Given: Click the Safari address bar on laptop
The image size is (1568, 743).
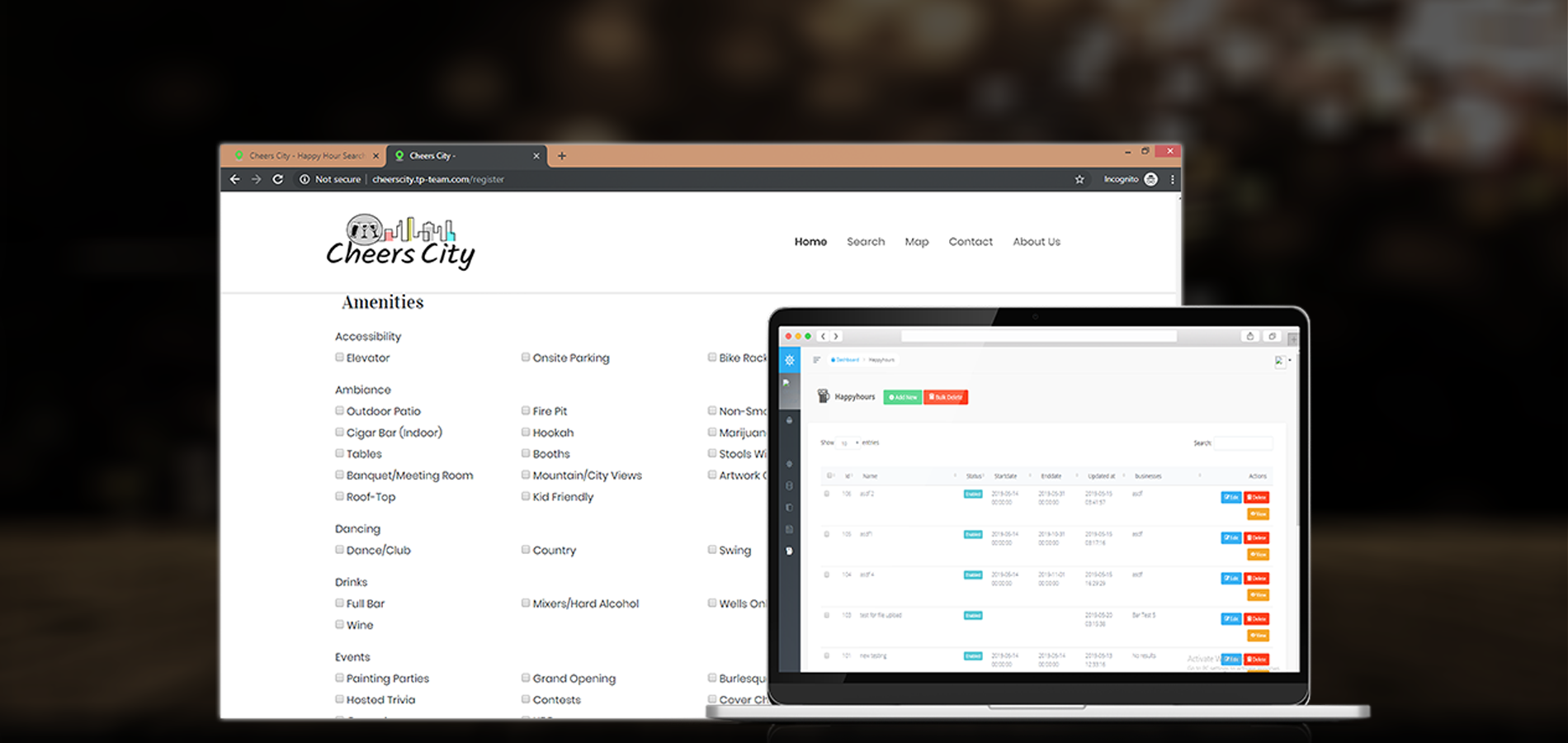Looking at the screenshot, I should click(1039, 336).
